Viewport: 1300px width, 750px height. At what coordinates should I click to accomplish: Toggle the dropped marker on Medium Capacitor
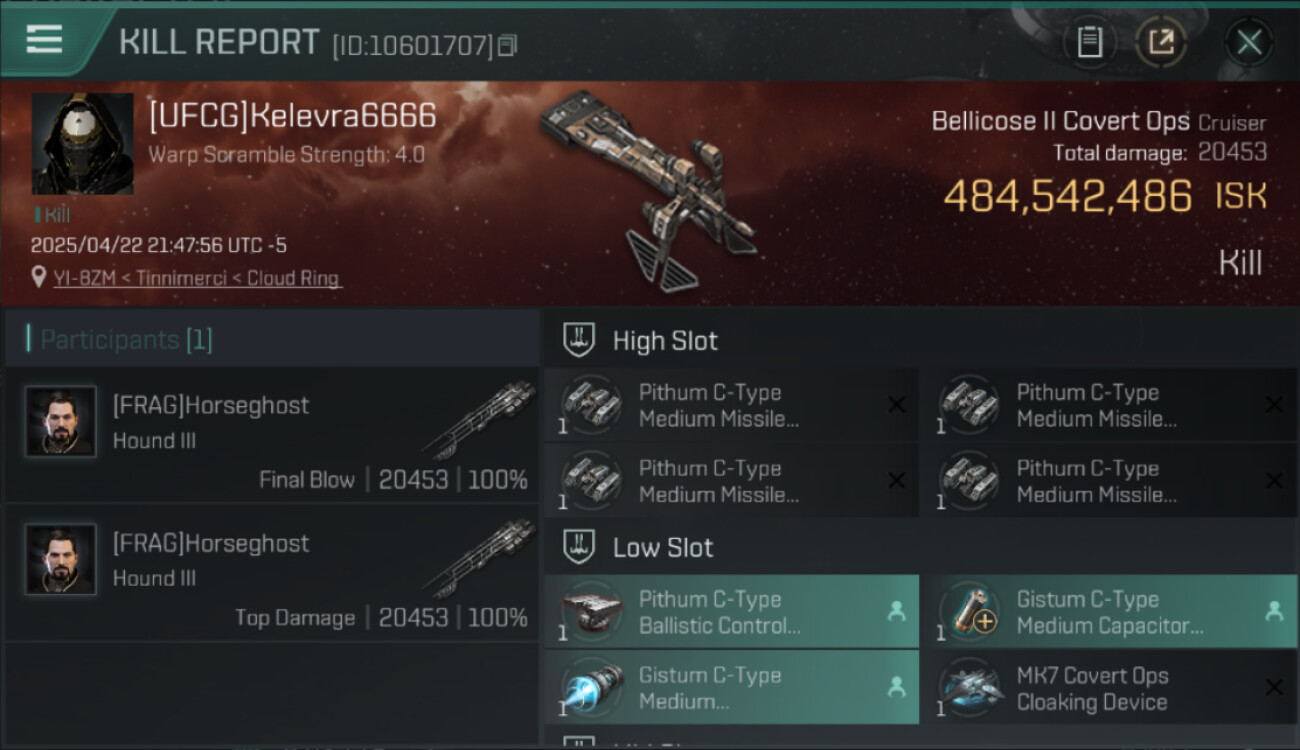1274,611
